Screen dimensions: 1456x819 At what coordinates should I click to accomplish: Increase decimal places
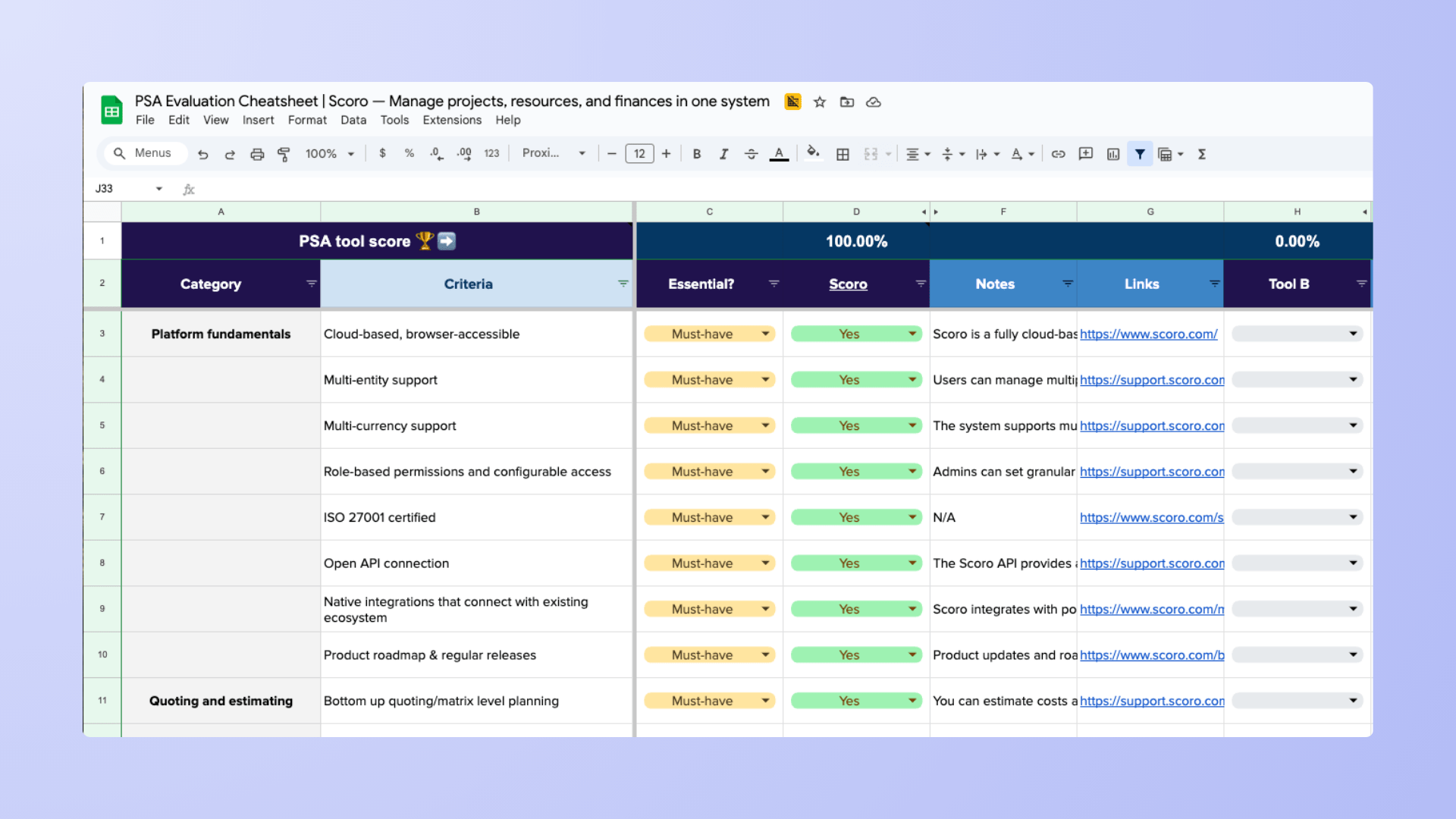point(464,153)
